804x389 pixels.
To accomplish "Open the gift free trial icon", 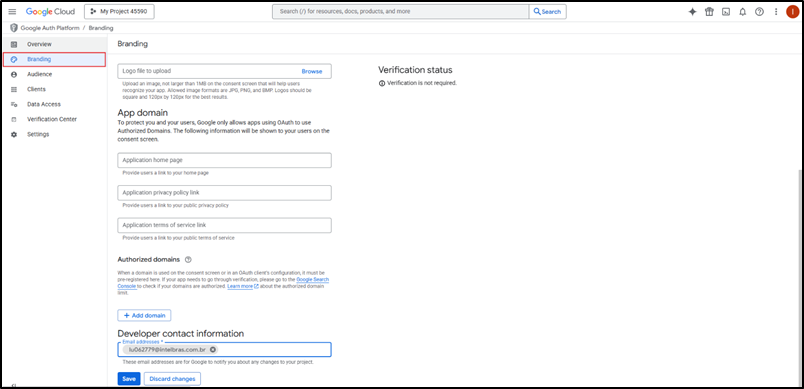I will point(709,11).
